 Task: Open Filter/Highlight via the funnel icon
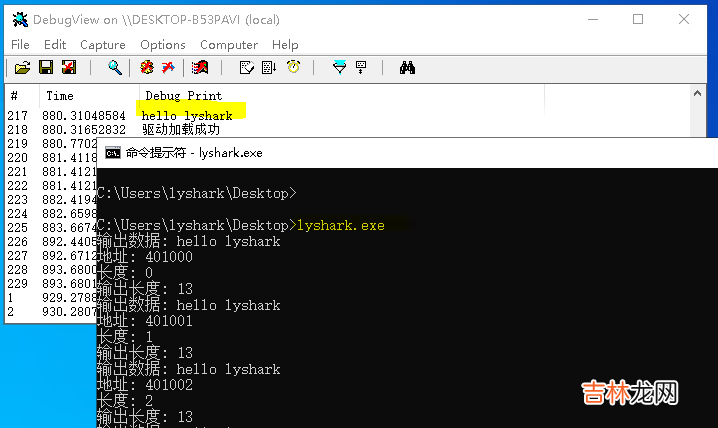(339, 68)
